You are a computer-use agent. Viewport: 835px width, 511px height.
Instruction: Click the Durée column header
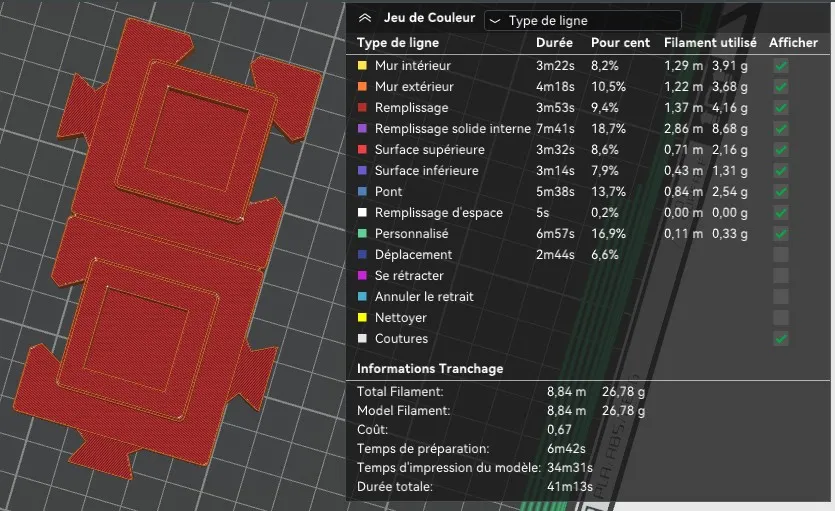[x=554, y=43]
